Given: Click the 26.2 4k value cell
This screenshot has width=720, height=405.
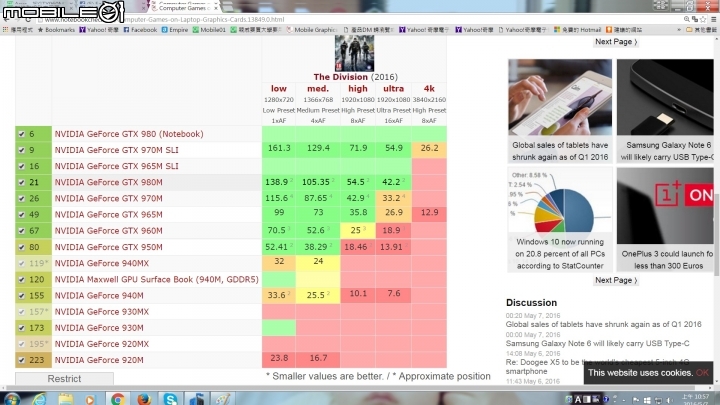Looking at the screenshot, I should coord(429,148).
